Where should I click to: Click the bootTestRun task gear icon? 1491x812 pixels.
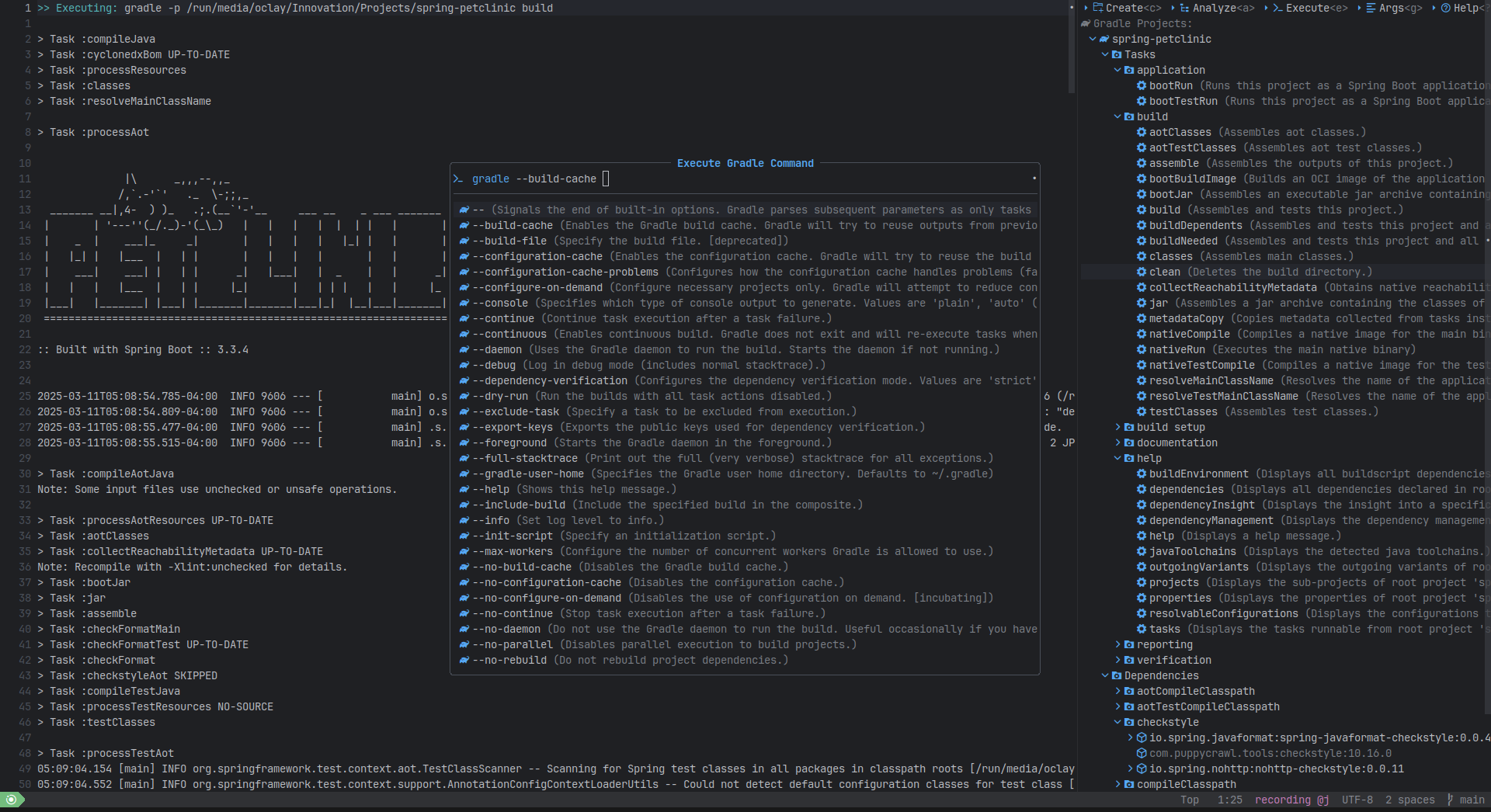pos(1142,101)
